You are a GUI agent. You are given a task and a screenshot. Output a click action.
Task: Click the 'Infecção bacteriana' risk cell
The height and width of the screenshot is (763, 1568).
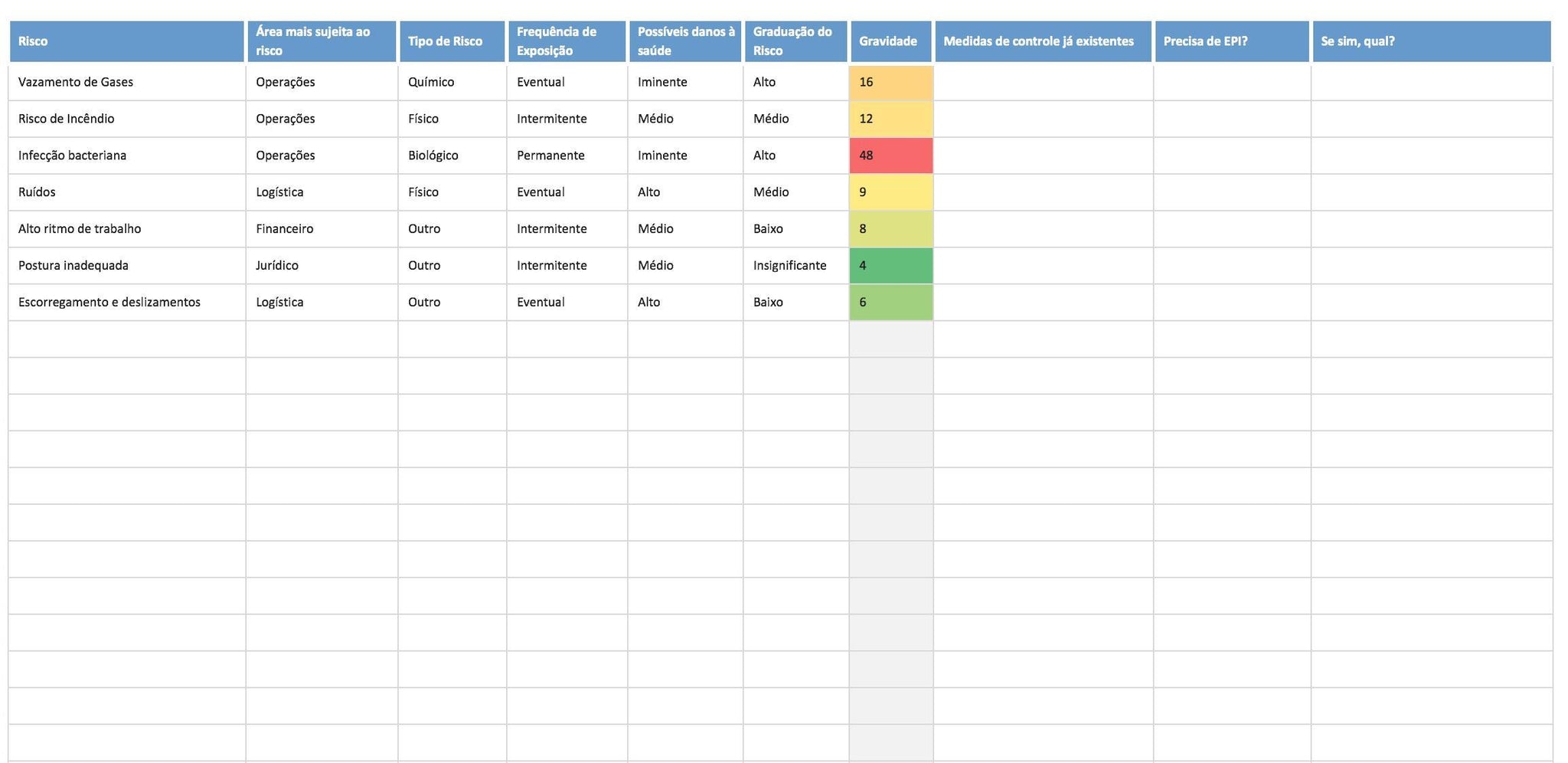126,156
